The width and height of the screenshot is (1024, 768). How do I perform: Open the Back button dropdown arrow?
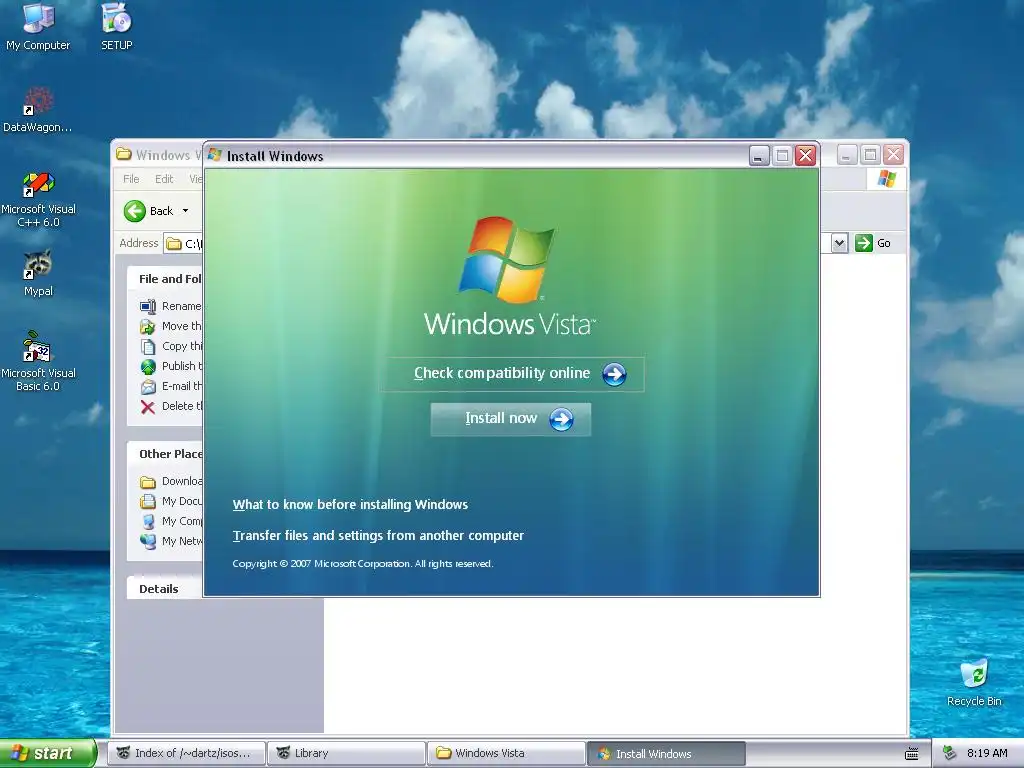pyautogui.click(x=185, y=211)
